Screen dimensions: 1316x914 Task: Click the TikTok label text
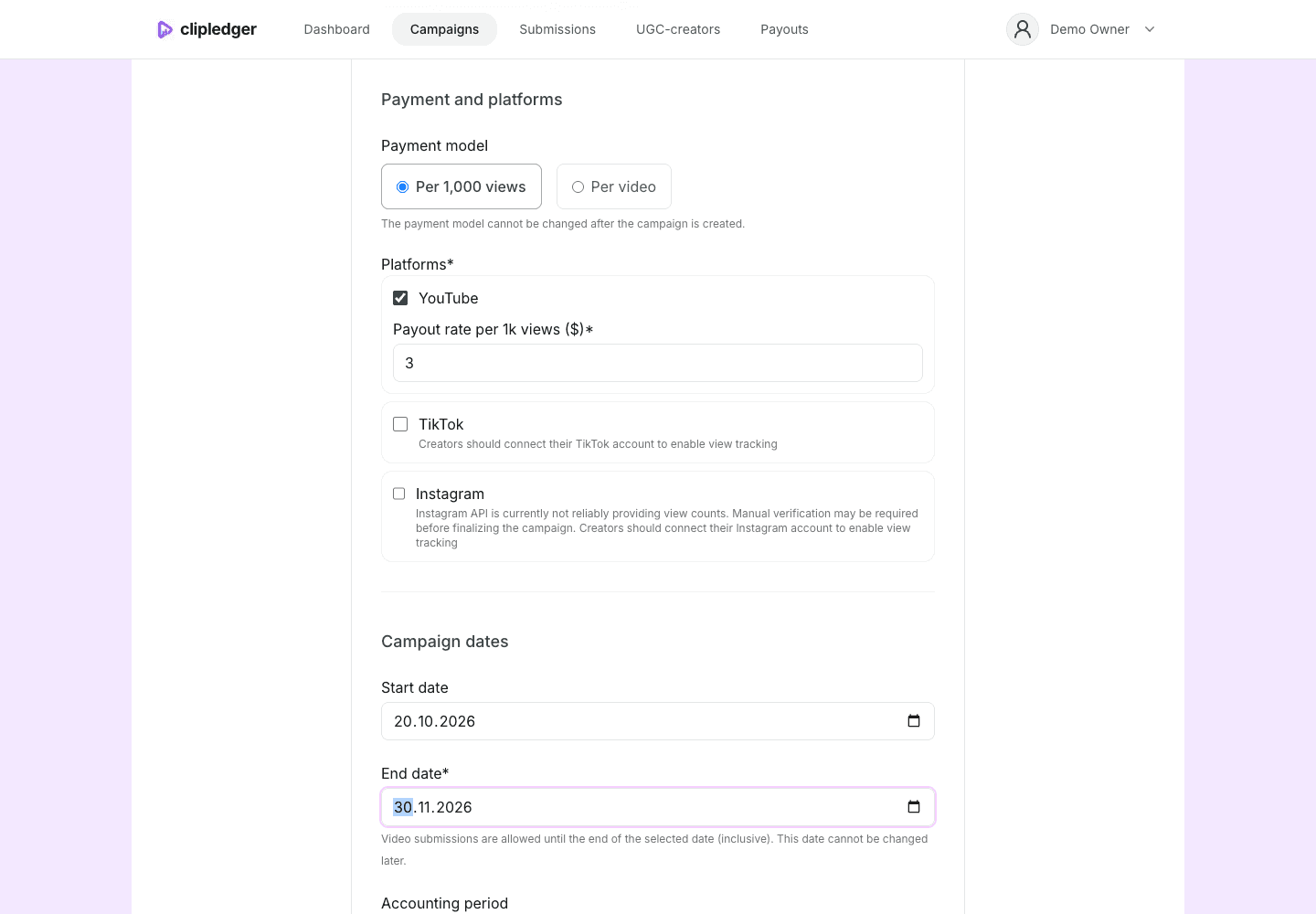[x=441, y=424]
